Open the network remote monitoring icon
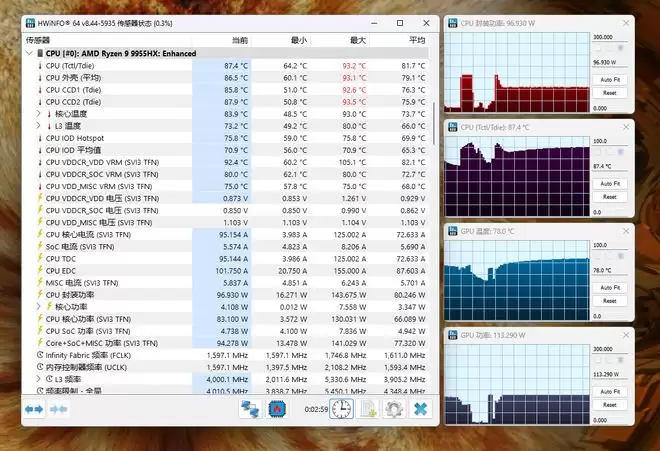Screen dimensions: 660x451 (x=250, y=409)
